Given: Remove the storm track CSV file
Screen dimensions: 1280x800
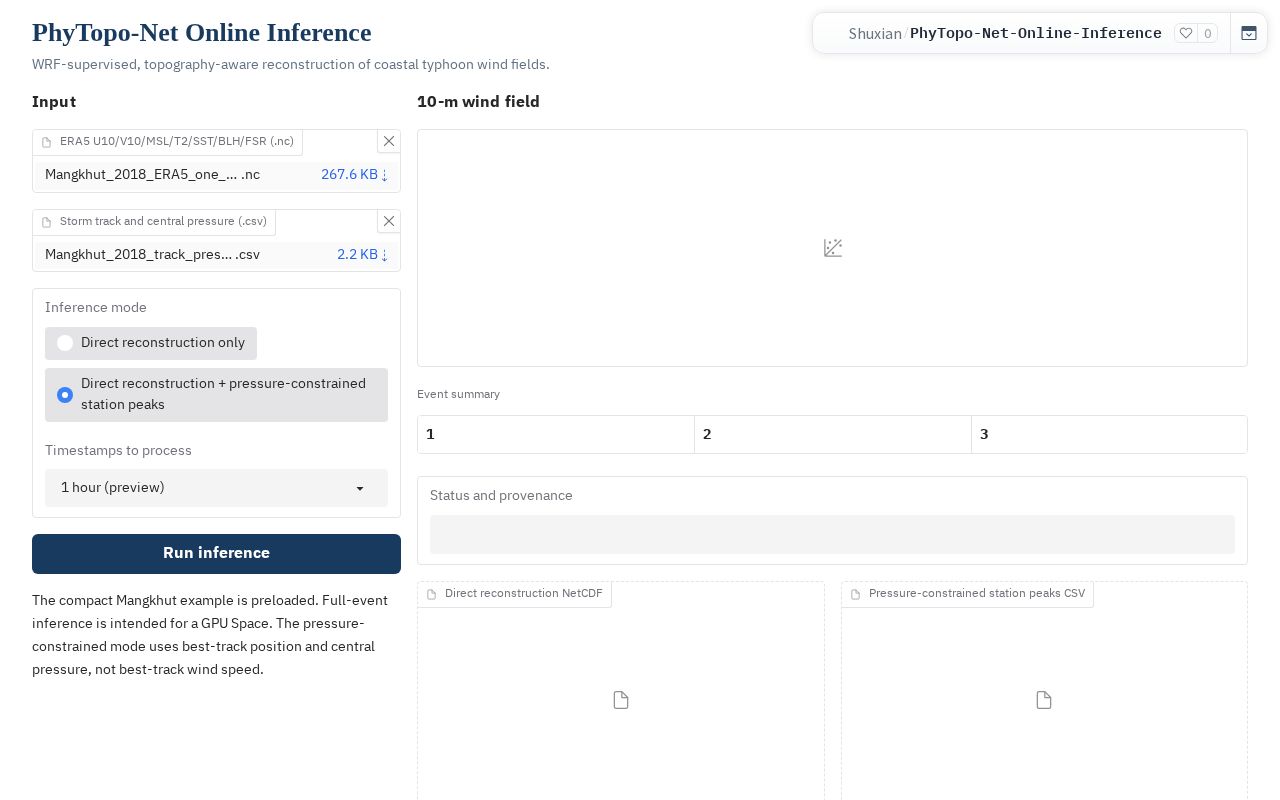Looking at the screenshot, I should (389, 221).
